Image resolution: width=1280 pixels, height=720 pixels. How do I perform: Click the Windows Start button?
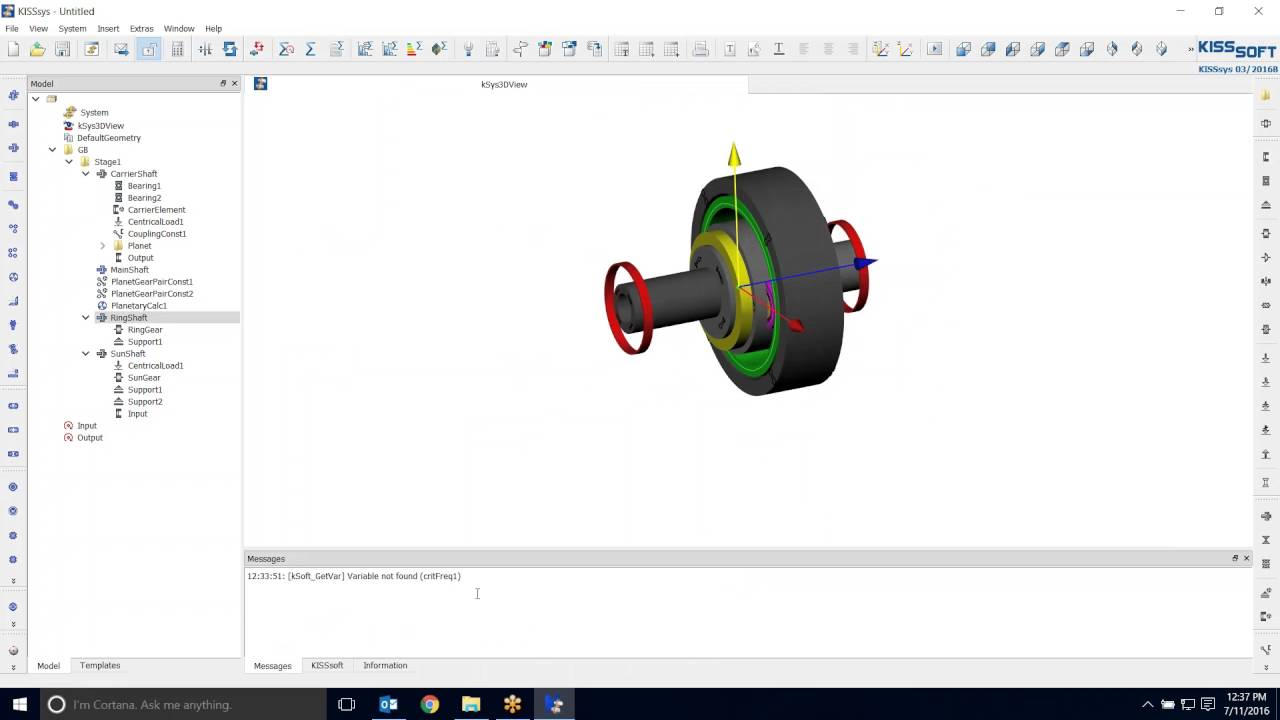coord(19,704)
